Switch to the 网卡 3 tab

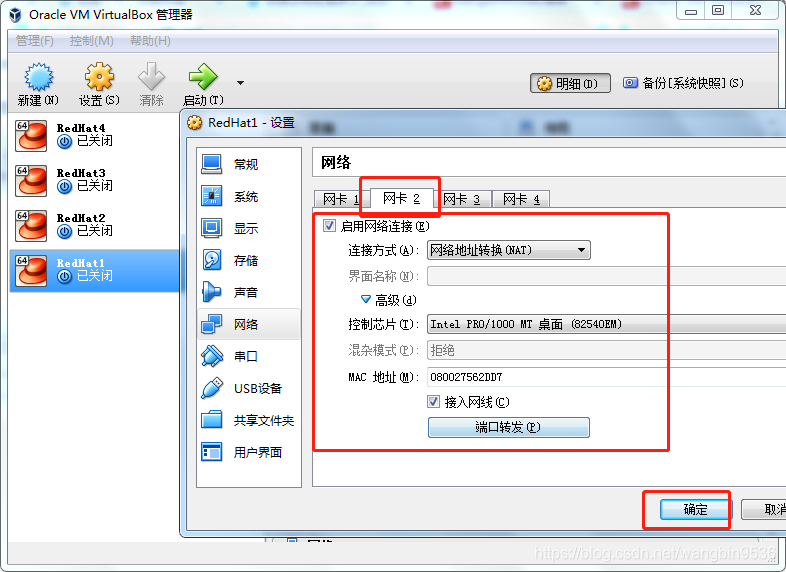[462, 199]
